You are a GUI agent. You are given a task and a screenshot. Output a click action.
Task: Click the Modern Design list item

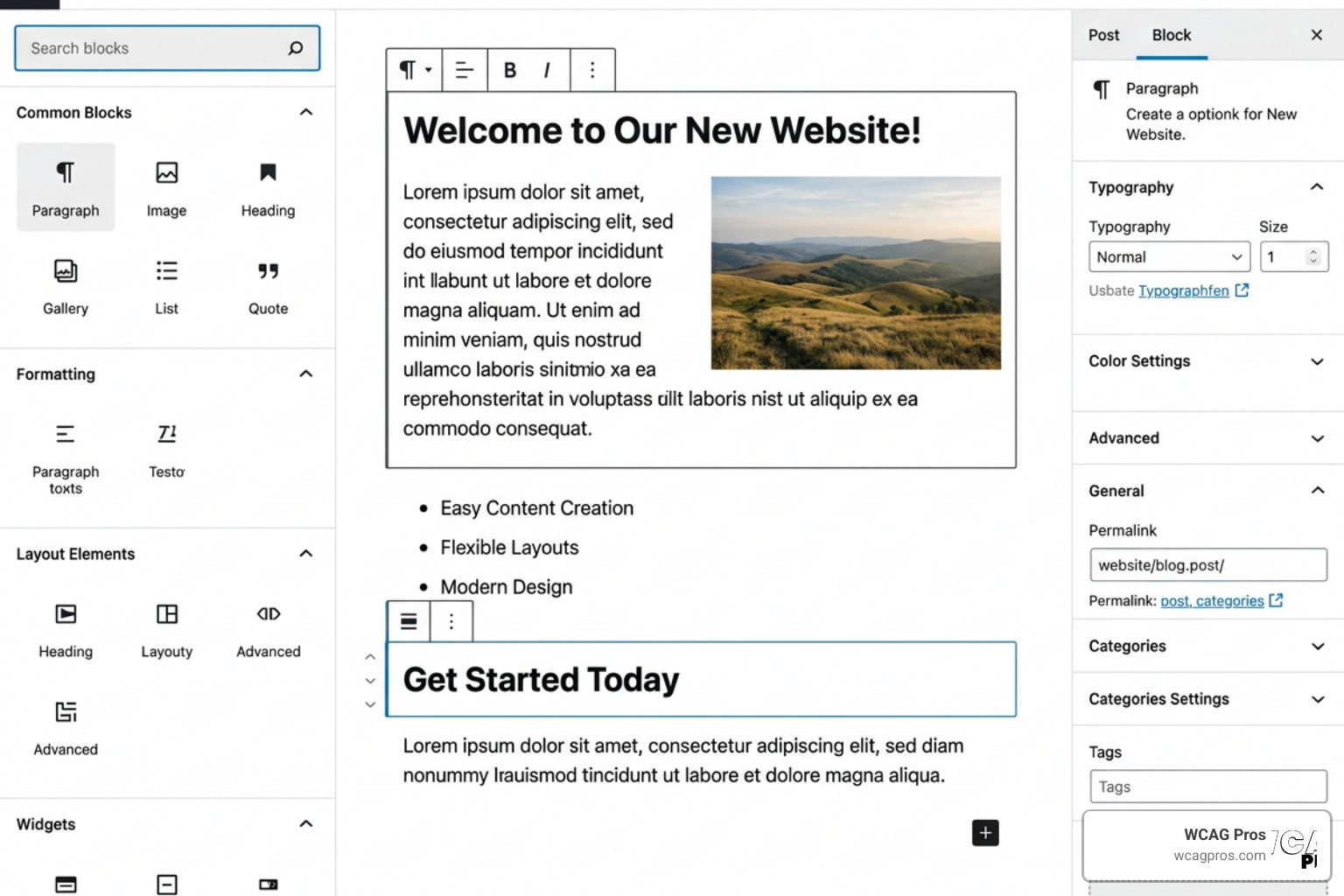[x=506, y=587]
